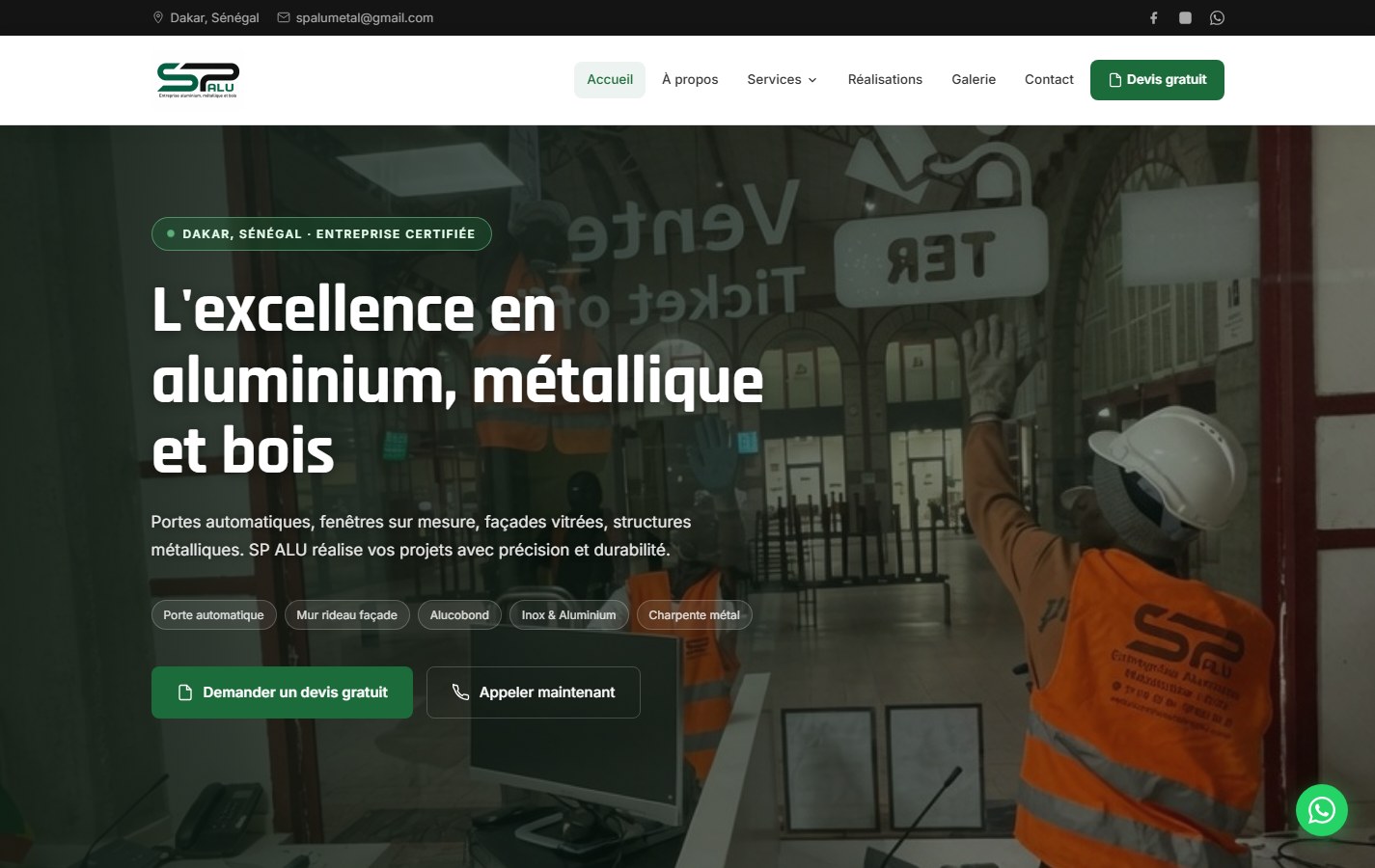The width and height of the screenshot is (1375, 868).
Task: Go to the Accueil menu item
Action: click(610, 80)
